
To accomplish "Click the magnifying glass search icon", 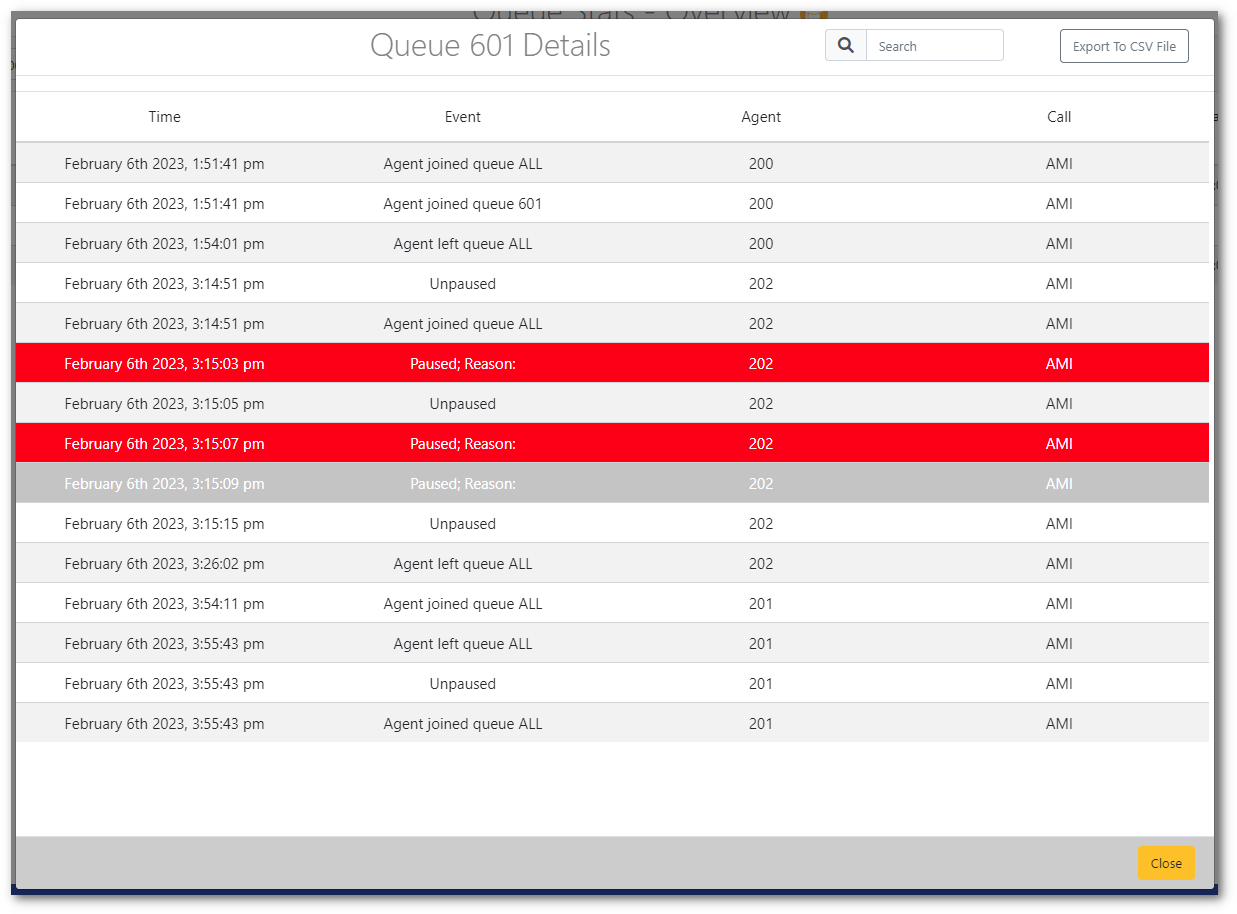I will (x=845, y=45).
